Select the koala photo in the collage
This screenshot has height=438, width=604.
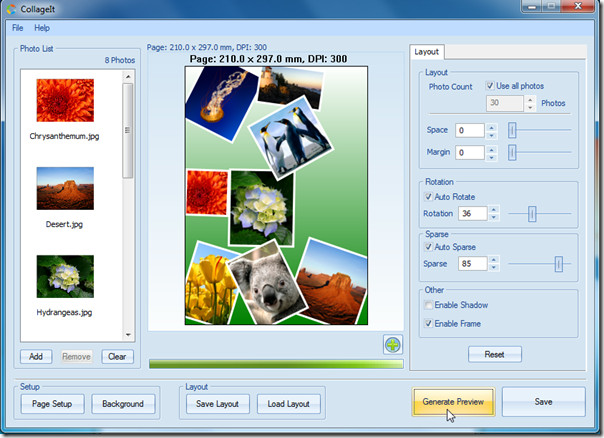pos(268,282)
